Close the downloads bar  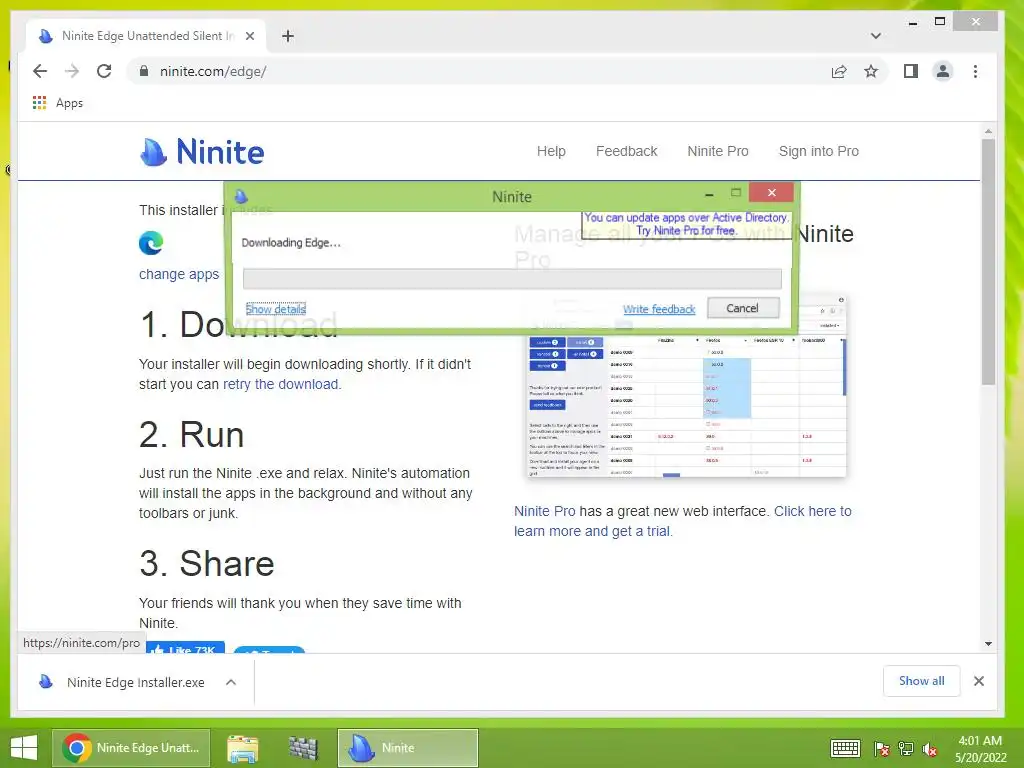pyautogui.click(x=978, y=681)
